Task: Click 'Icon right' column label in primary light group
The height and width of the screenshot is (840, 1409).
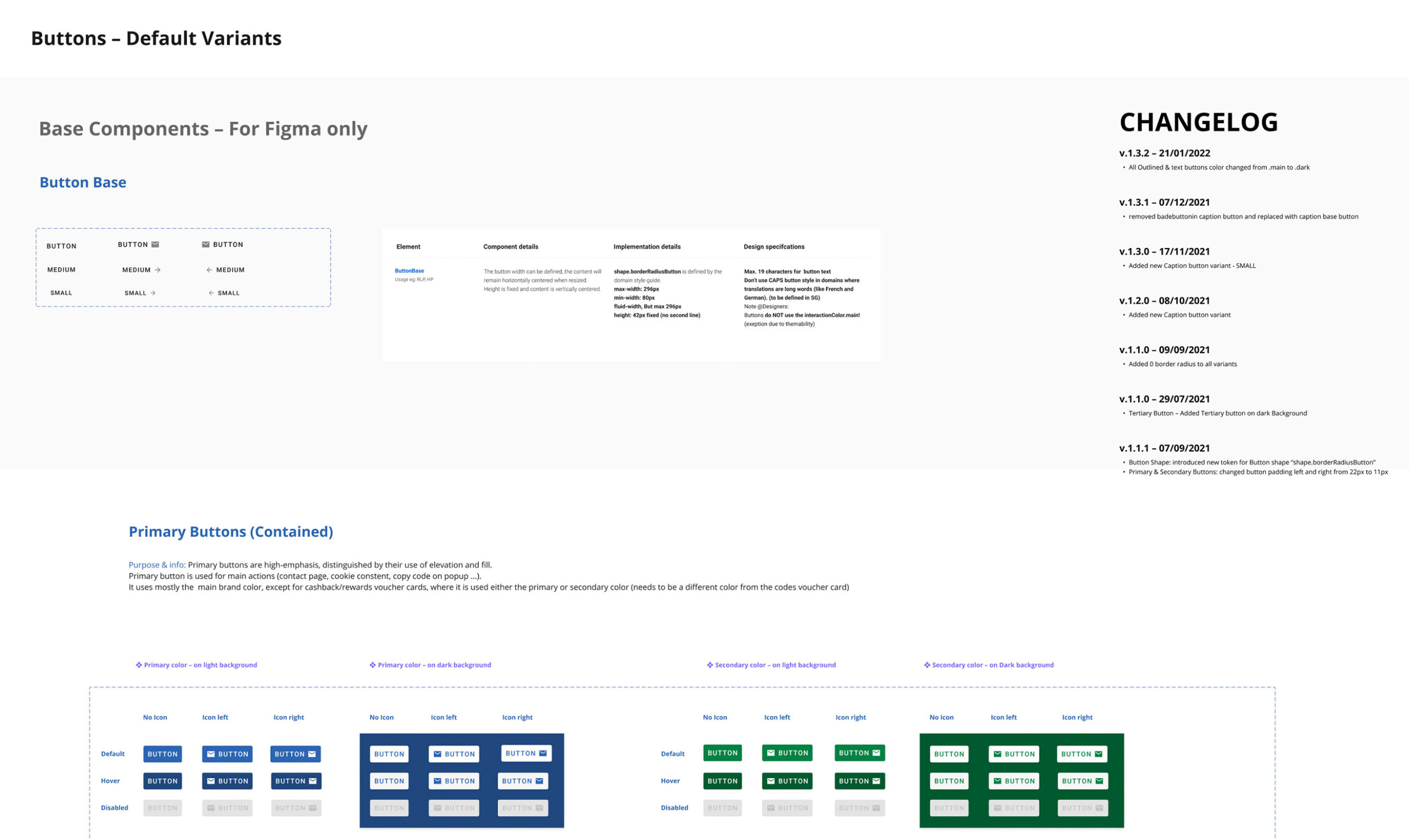Action: [289, 718]
